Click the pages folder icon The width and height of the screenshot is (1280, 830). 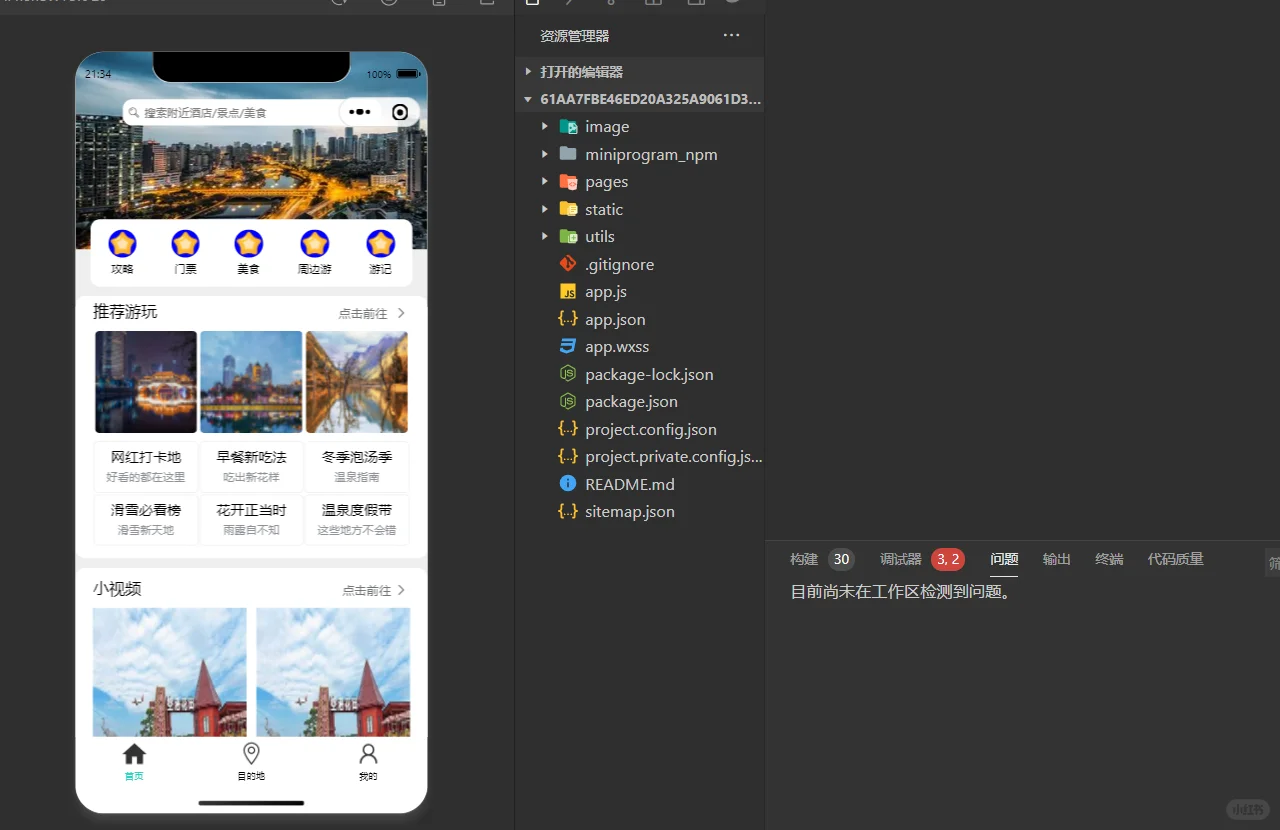coord(568,182)
